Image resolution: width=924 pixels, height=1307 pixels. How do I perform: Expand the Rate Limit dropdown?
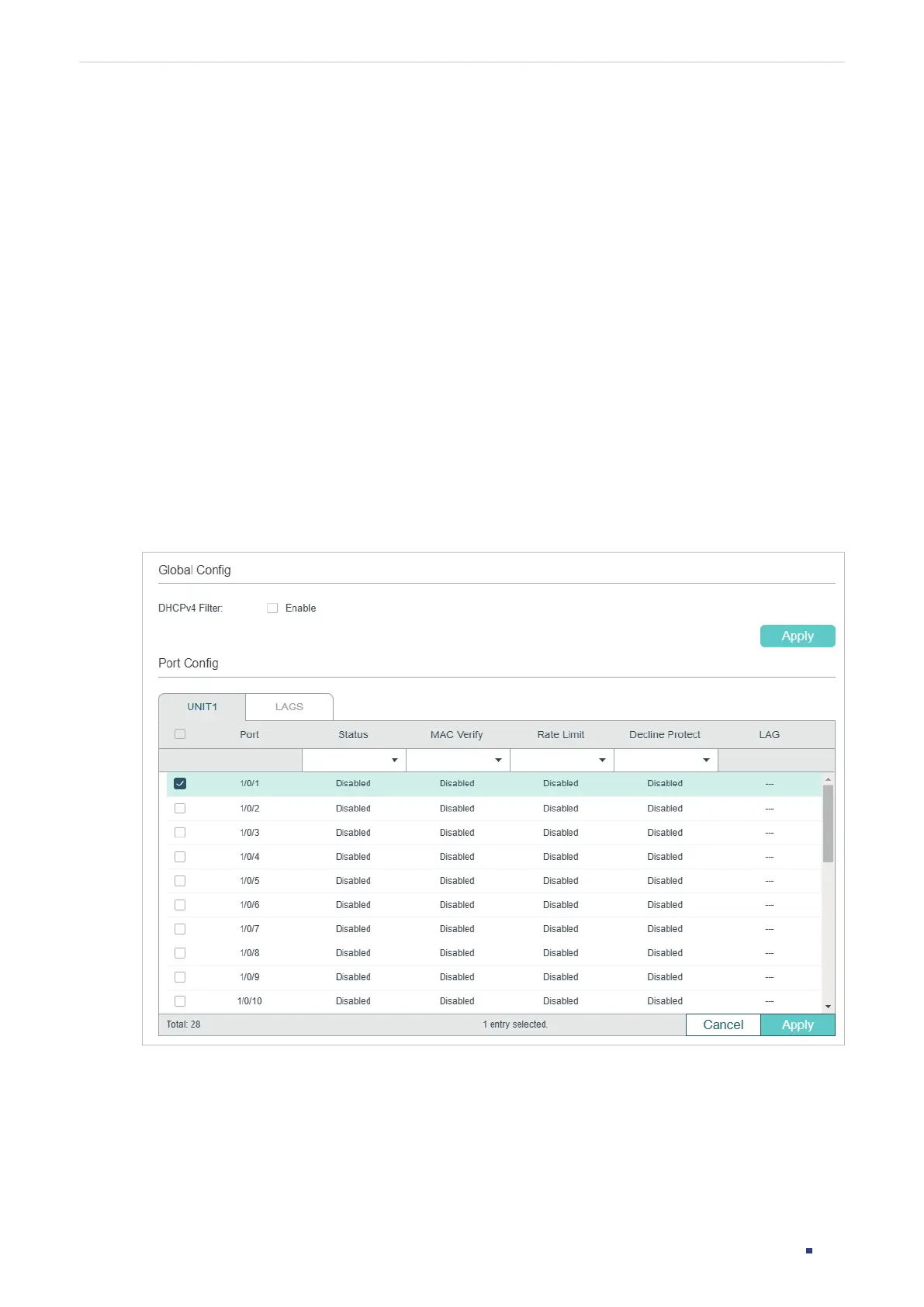point(562,760)
